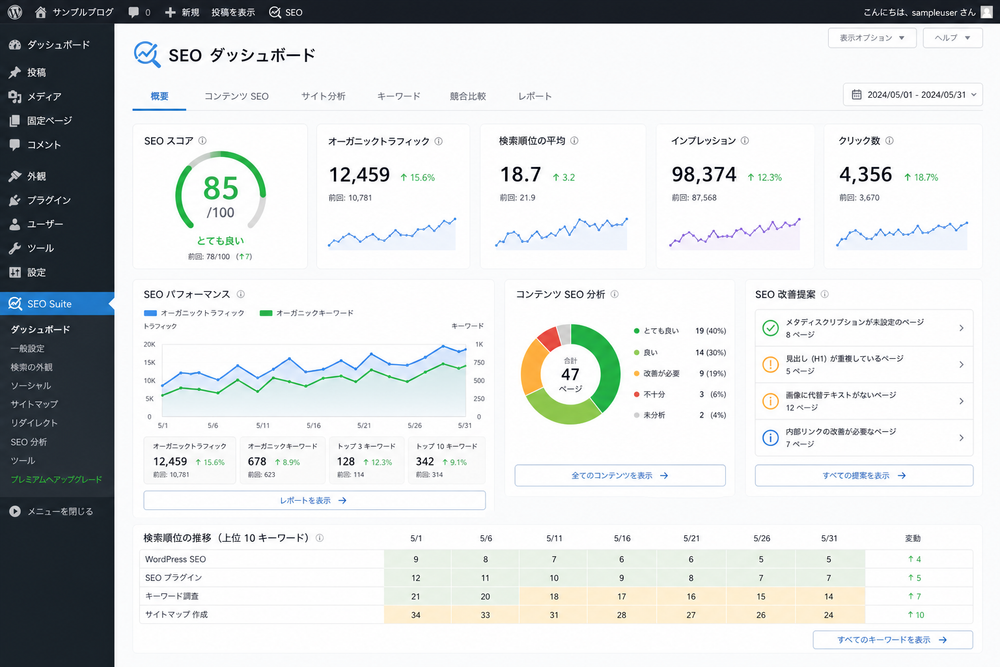Switch to the コンテンツ SEO tab
1000x667 pixels.
(237, 96)
